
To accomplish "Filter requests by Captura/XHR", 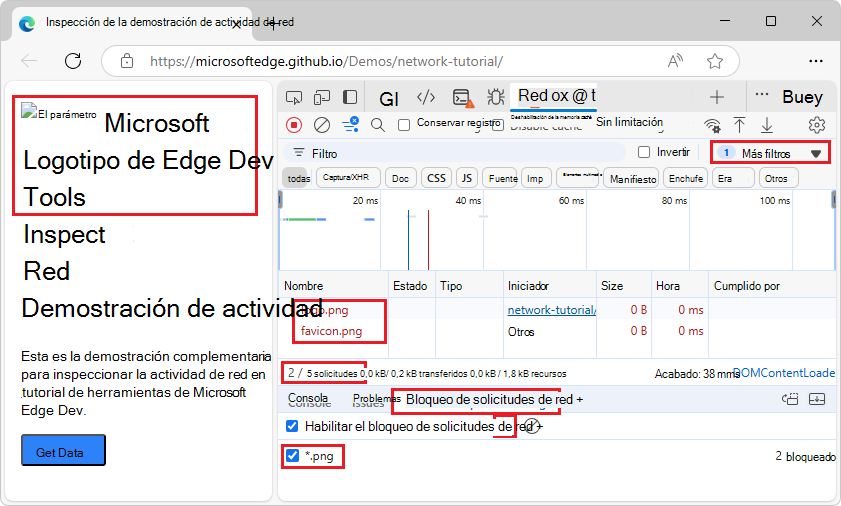I will (x=346, y=178).
